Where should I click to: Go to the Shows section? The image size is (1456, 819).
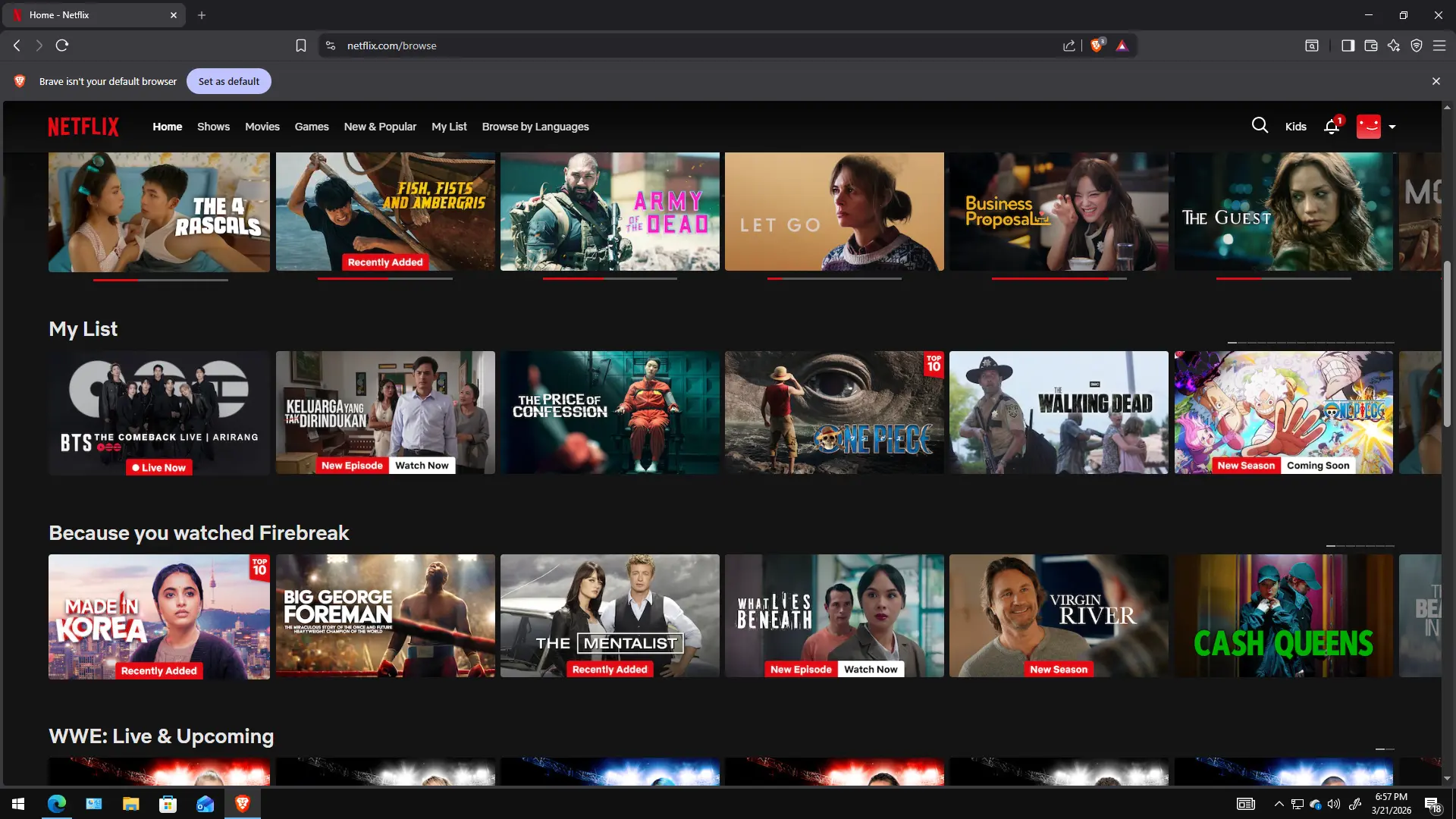tap(213, 127)
